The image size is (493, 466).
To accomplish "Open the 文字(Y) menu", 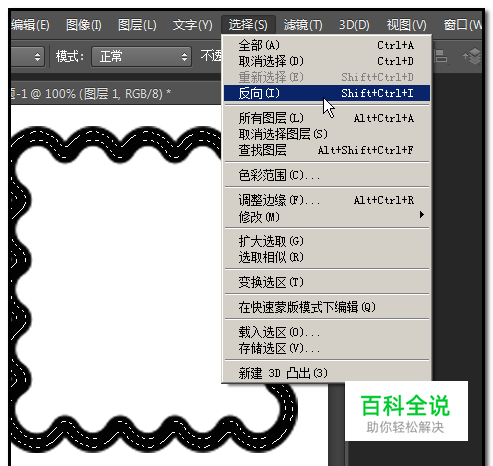I will pos(192,25).
